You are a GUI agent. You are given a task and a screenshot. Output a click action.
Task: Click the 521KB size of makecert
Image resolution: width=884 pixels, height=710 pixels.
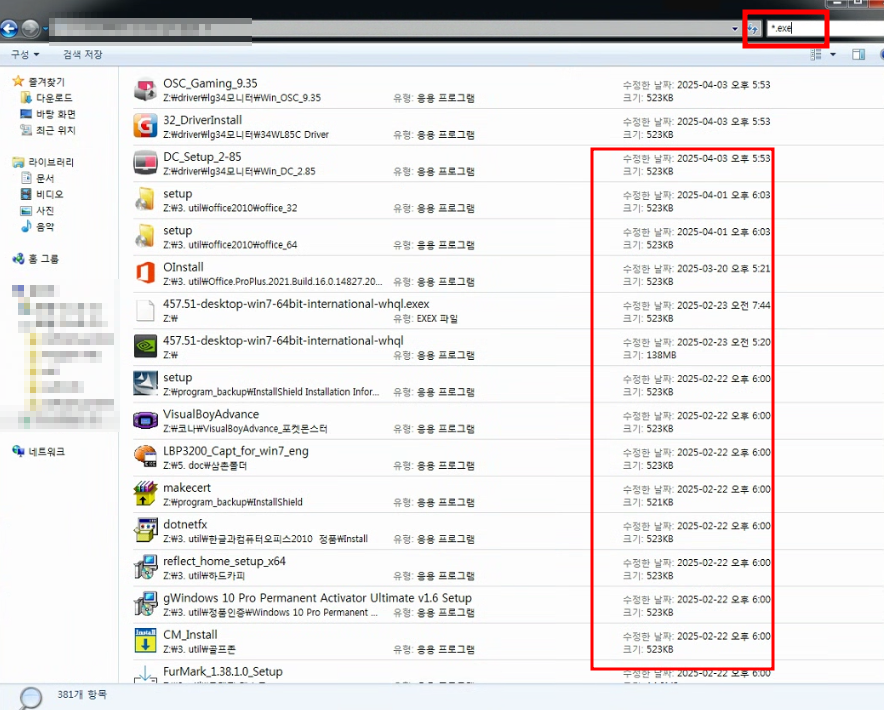coord(660,502)
